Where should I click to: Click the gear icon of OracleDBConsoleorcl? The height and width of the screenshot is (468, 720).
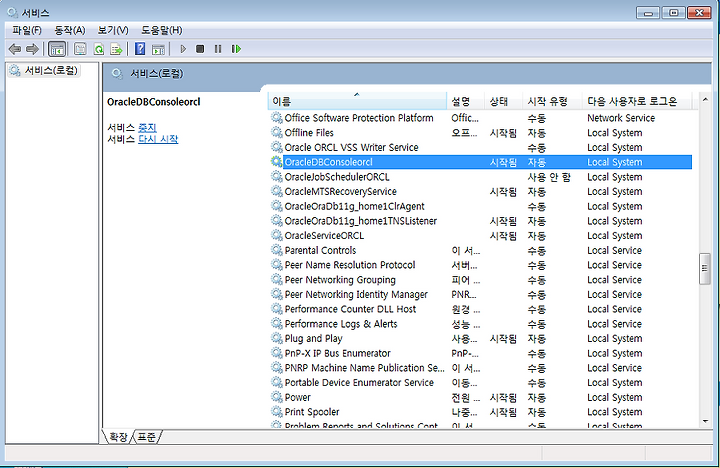pyautogui.click(x=276, y=162)
